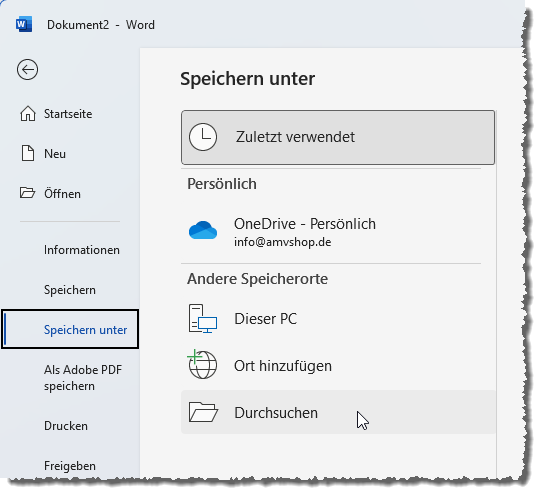
Task: Select the Zuletzt verwendet location
Action: (338, 137)
